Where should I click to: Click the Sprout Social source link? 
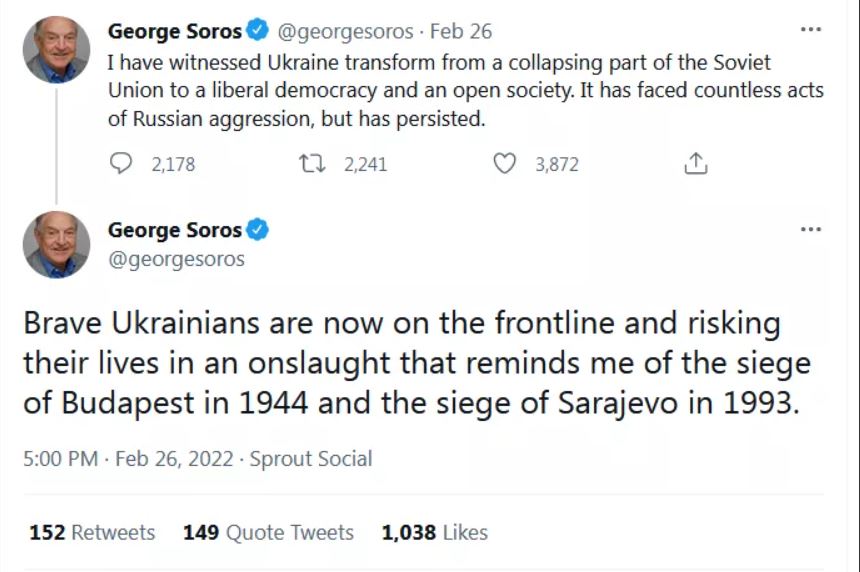point(310,459)
